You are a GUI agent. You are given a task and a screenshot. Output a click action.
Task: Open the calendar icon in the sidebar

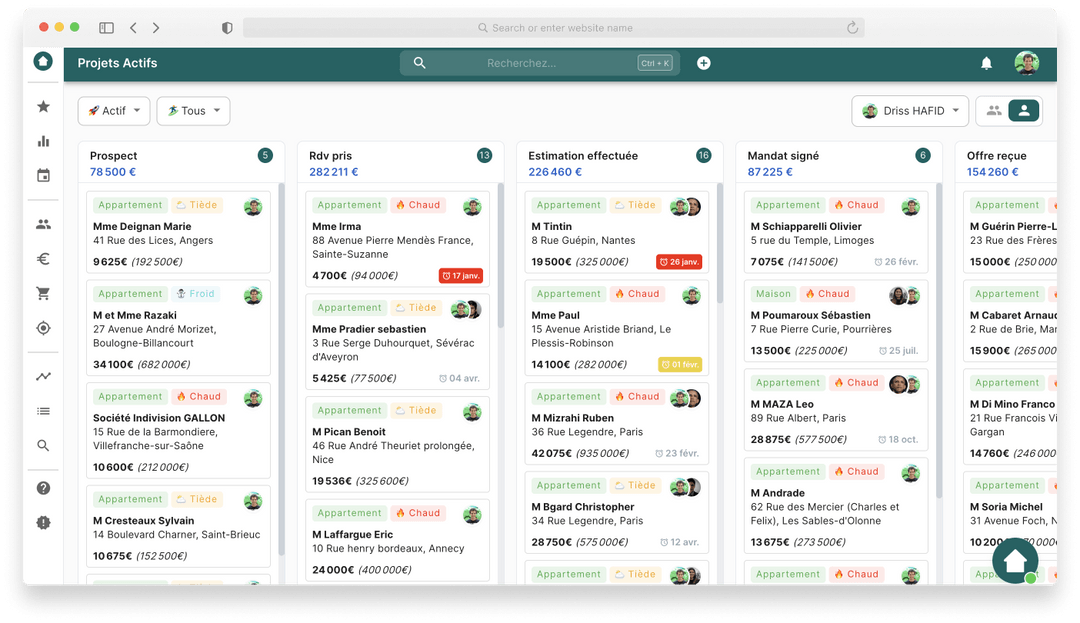tap(43, 175)
